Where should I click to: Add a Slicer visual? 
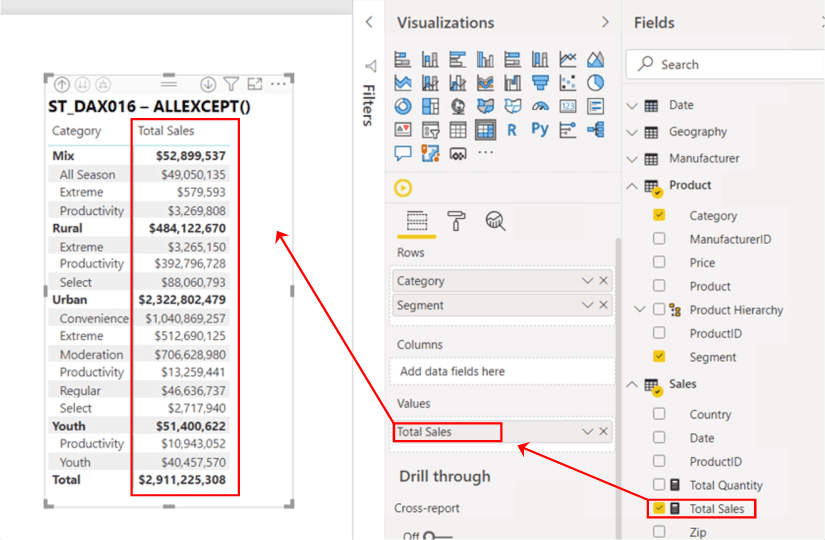pos(430,129)
